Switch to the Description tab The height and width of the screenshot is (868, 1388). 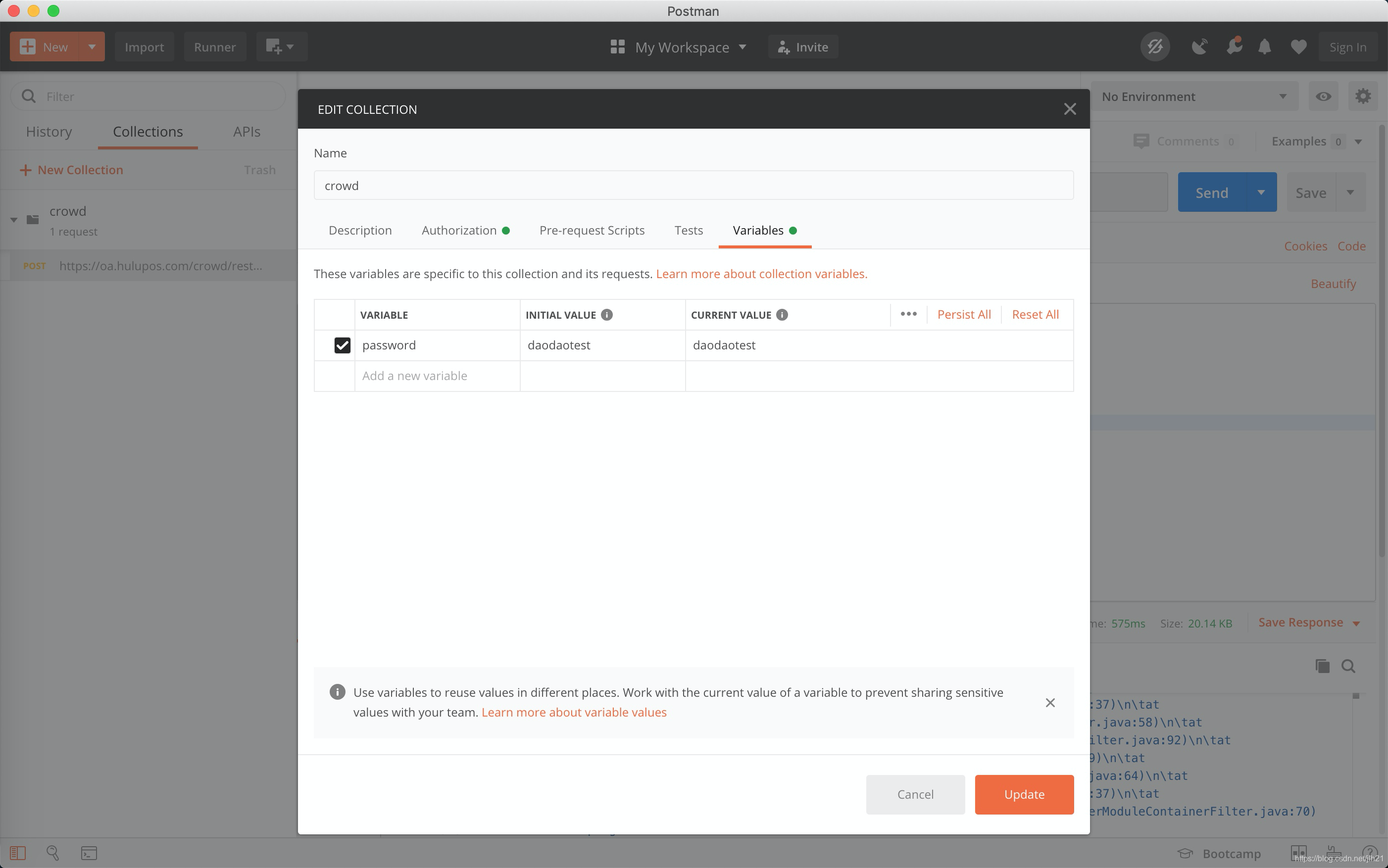coord(360,230)
